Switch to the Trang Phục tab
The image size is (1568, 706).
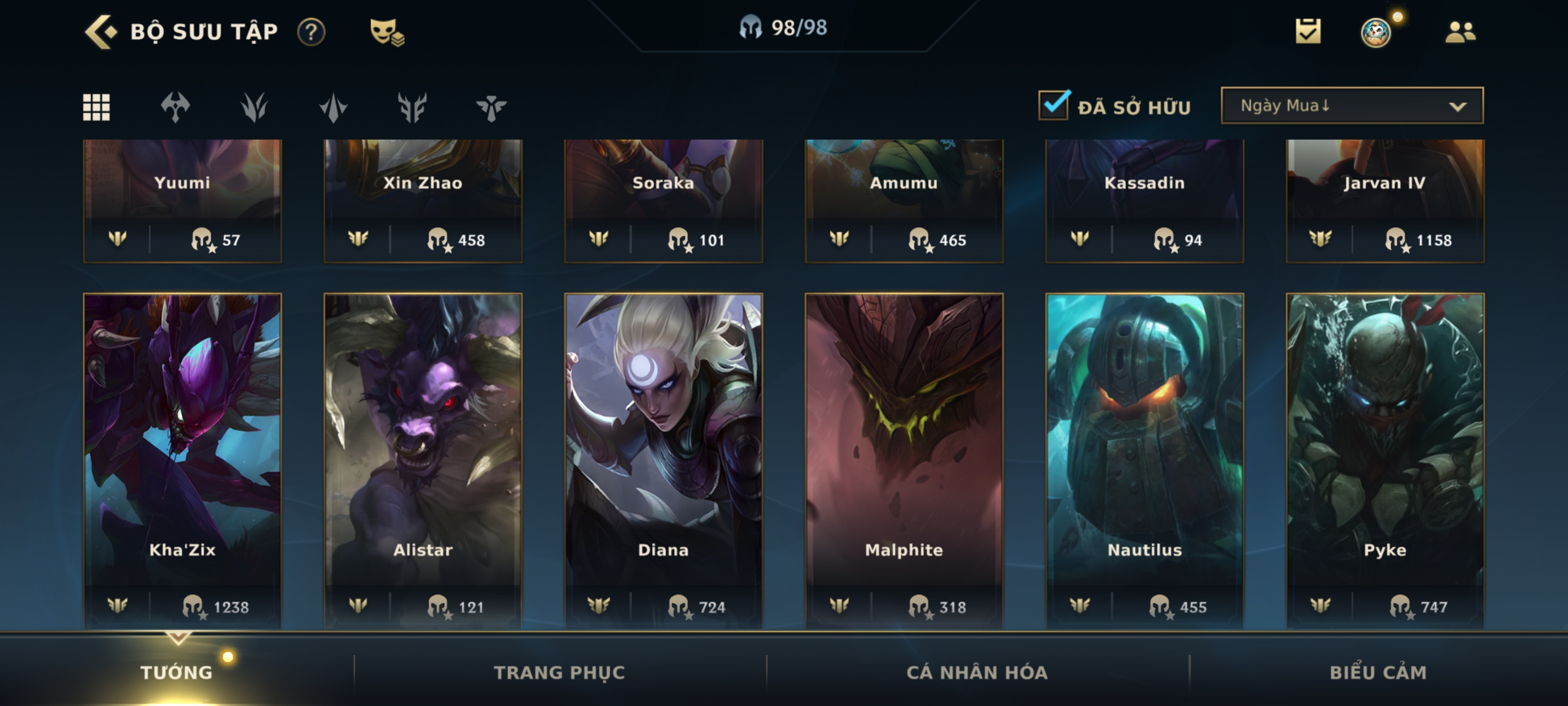coord(560,672)
